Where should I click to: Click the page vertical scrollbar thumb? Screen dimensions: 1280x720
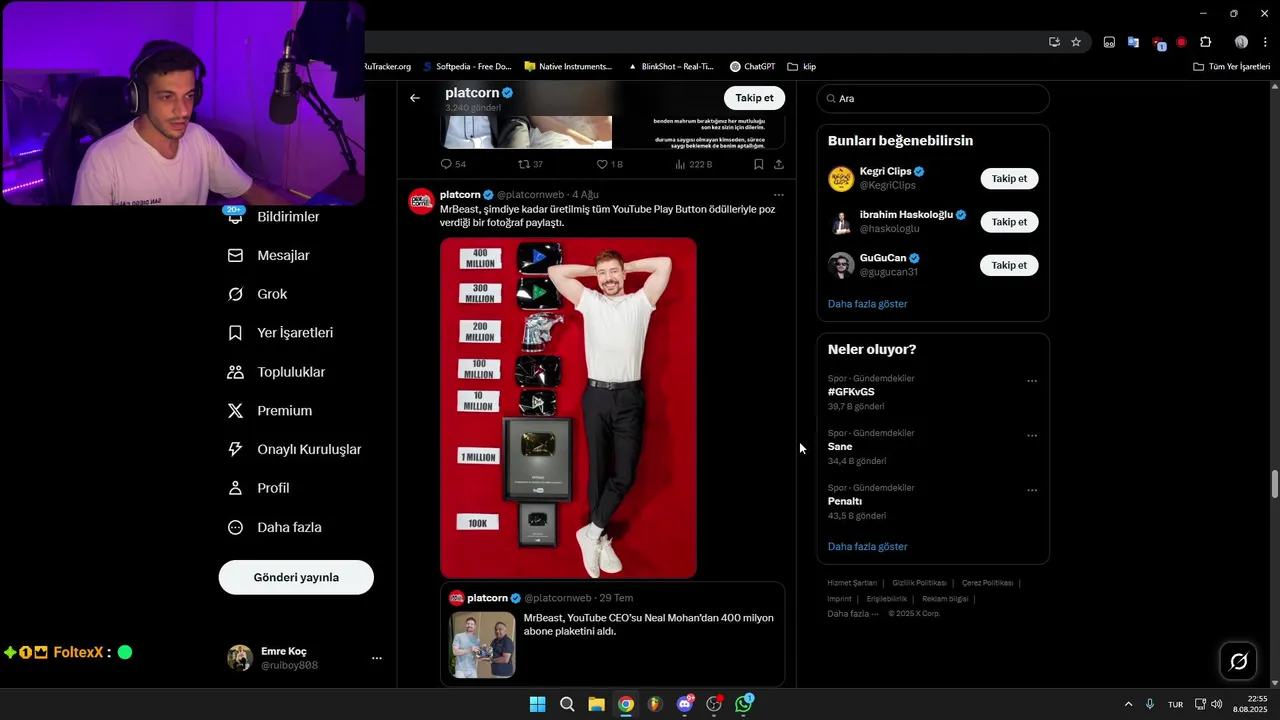pos(1274,484)
